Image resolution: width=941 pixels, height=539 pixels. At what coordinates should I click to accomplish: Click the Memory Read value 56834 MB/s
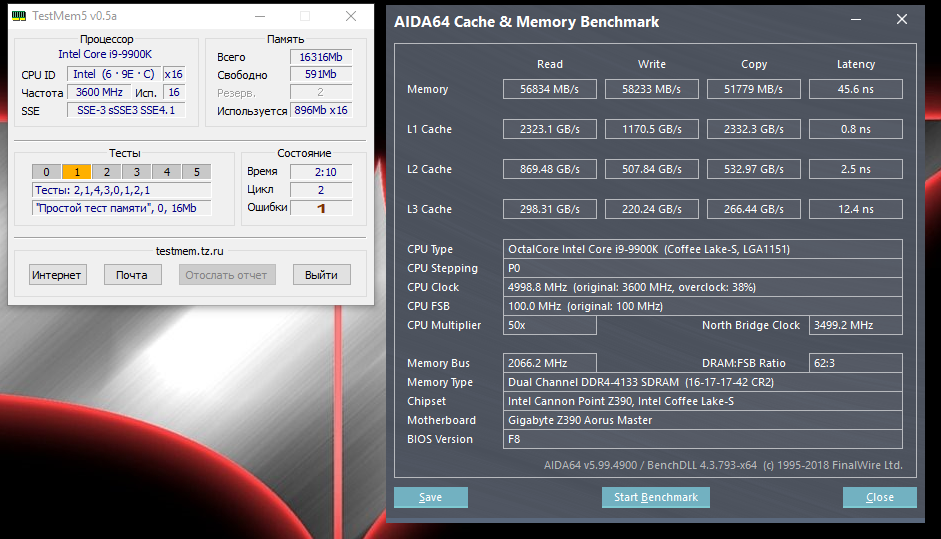click(550, 89)
